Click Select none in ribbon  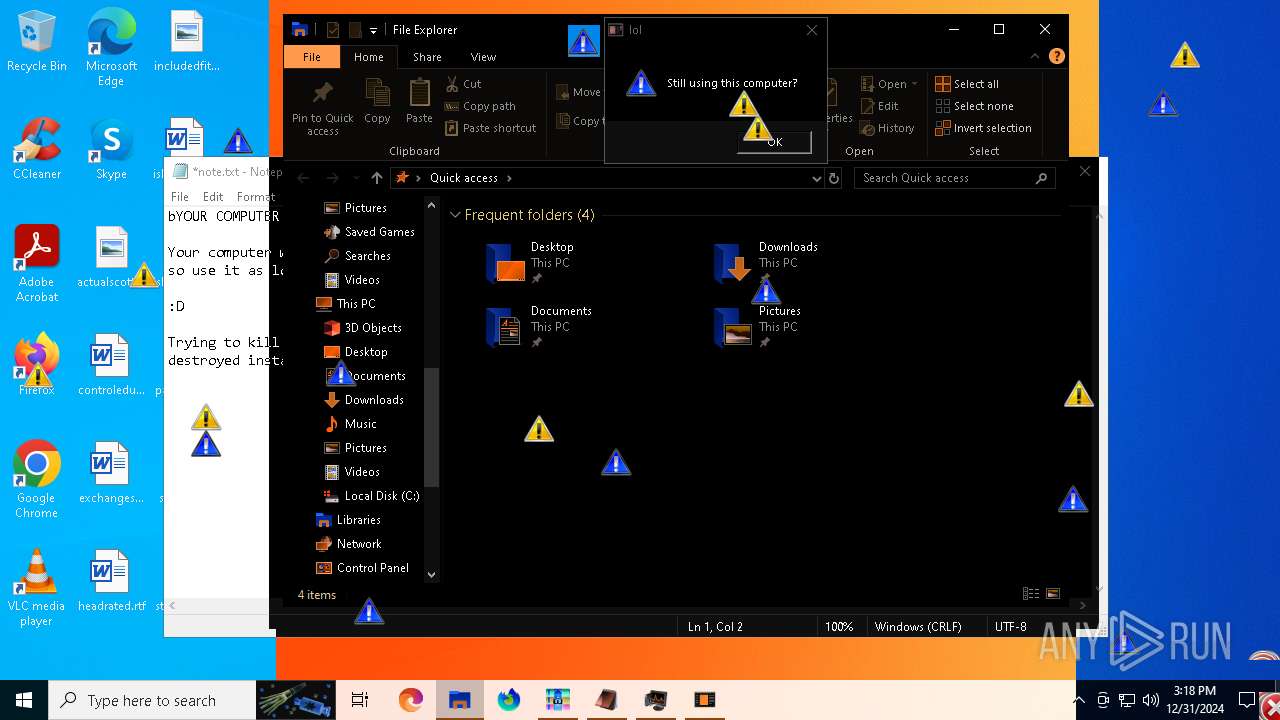pos(974,106)
